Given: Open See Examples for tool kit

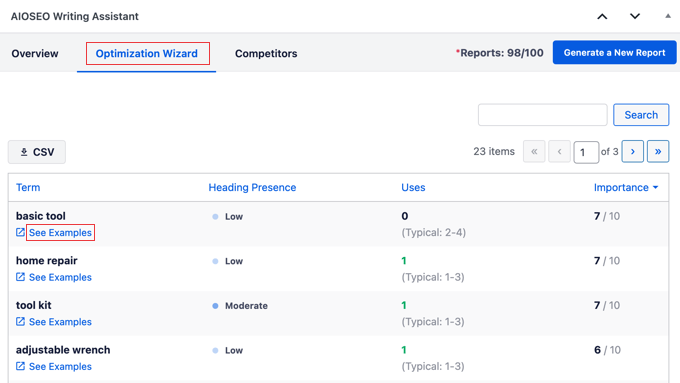Looking at the screenshot, I should click(60, 322).
